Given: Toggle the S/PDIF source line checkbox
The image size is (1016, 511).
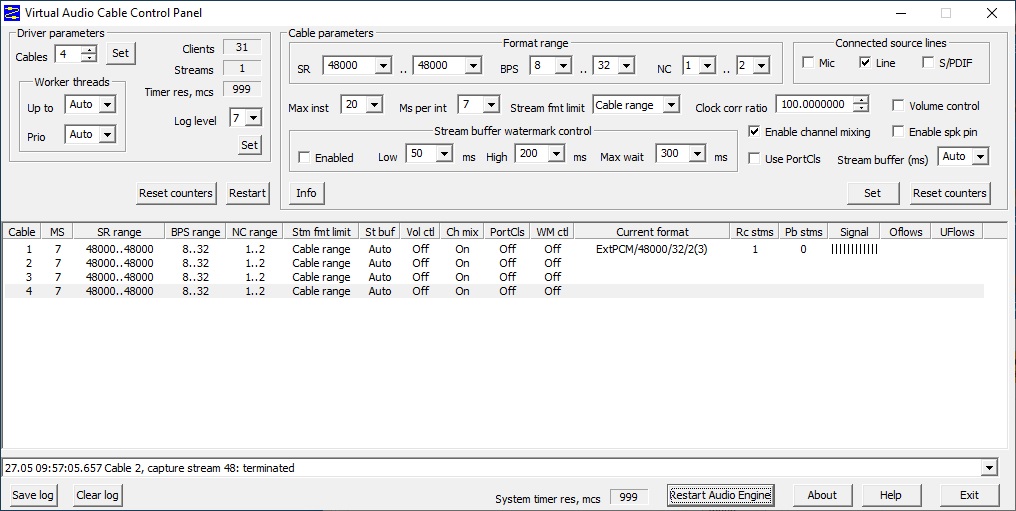Looking at the screenshot, I should 928,63.
